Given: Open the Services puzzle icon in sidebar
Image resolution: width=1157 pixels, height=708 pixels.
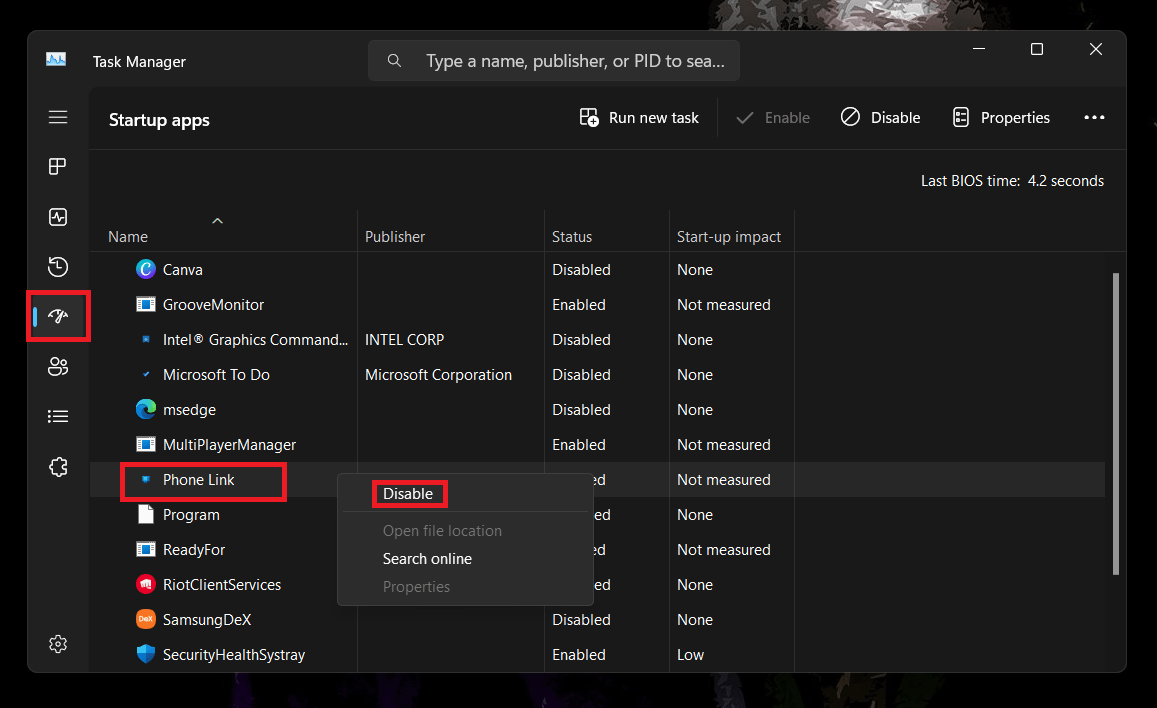Looking at the screenshot, I should tap(58, 467).
